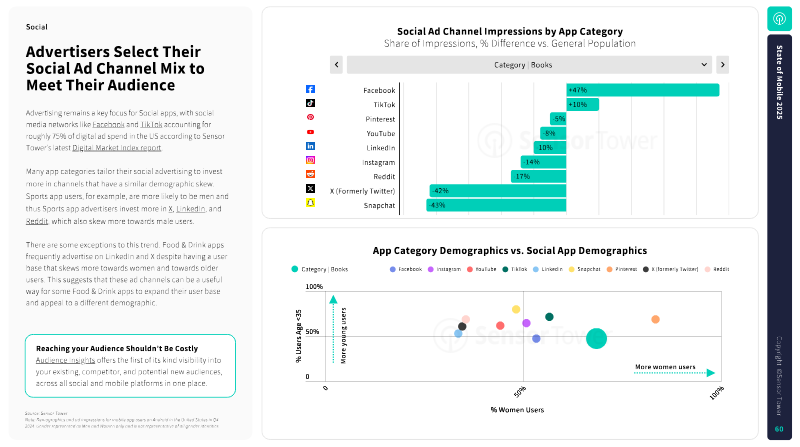Click the X (Formerly Twitter) logo icon
The height and width of the screenshot is (447, 800).
pyautogui.click(x=310, y=189)
